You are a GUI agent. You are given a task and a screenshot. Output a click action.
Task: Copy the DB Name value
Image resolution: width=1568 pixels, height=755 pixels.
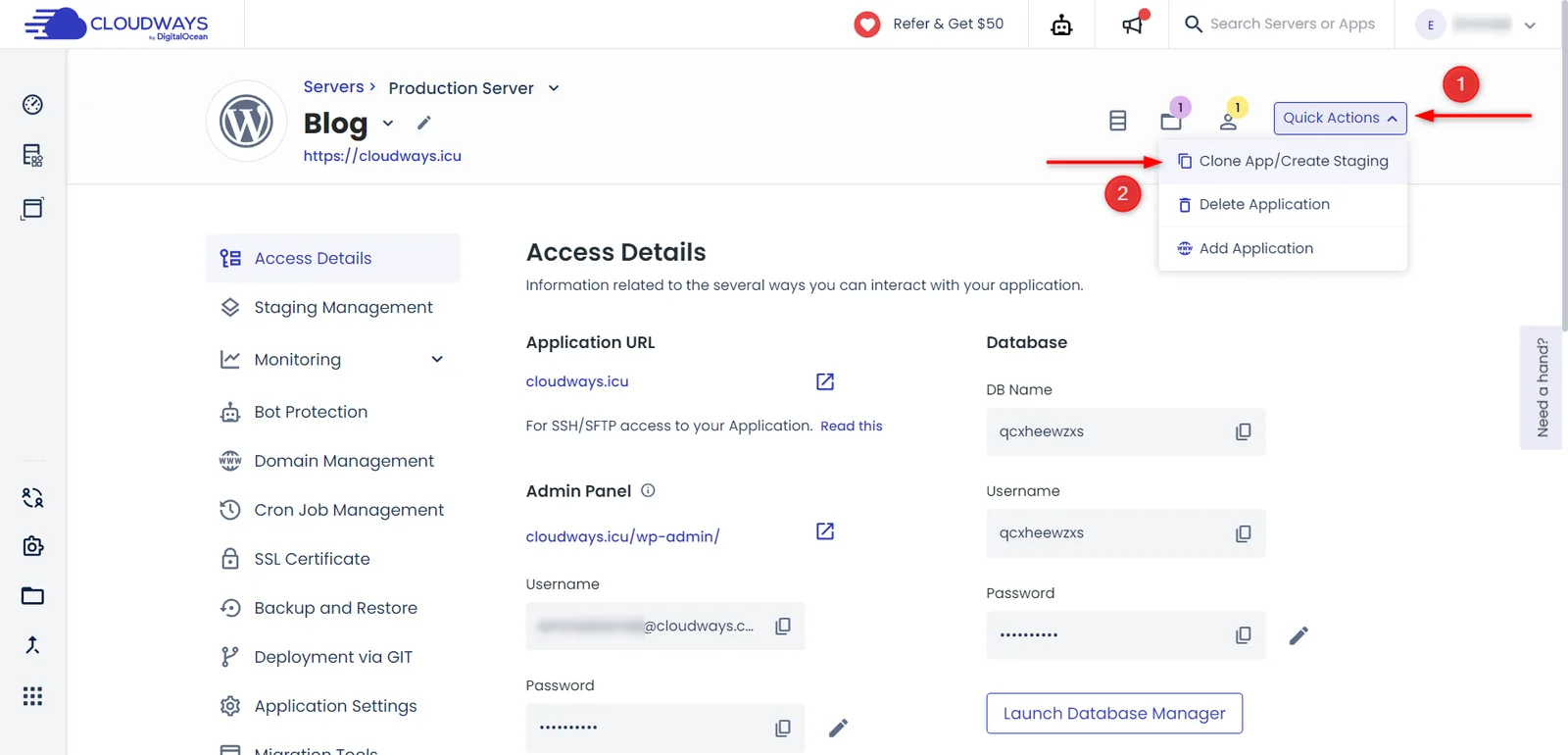point(1243,431)
